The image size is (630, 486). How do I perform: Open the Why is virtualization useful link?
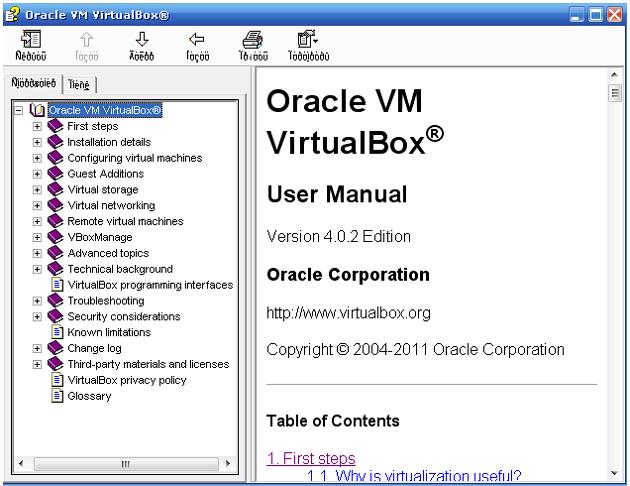pyautogui.click(x=414, y=476)
